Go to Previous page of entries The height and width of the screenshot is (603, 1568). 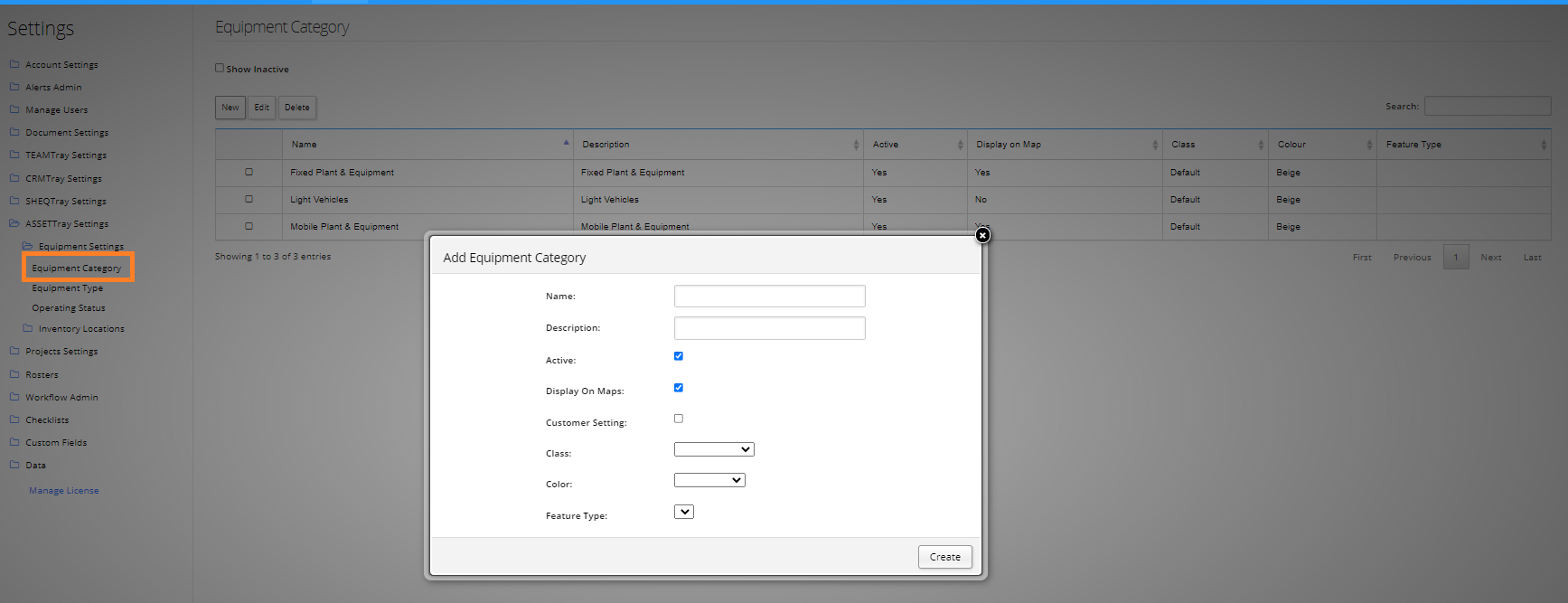coord(1413,258)
